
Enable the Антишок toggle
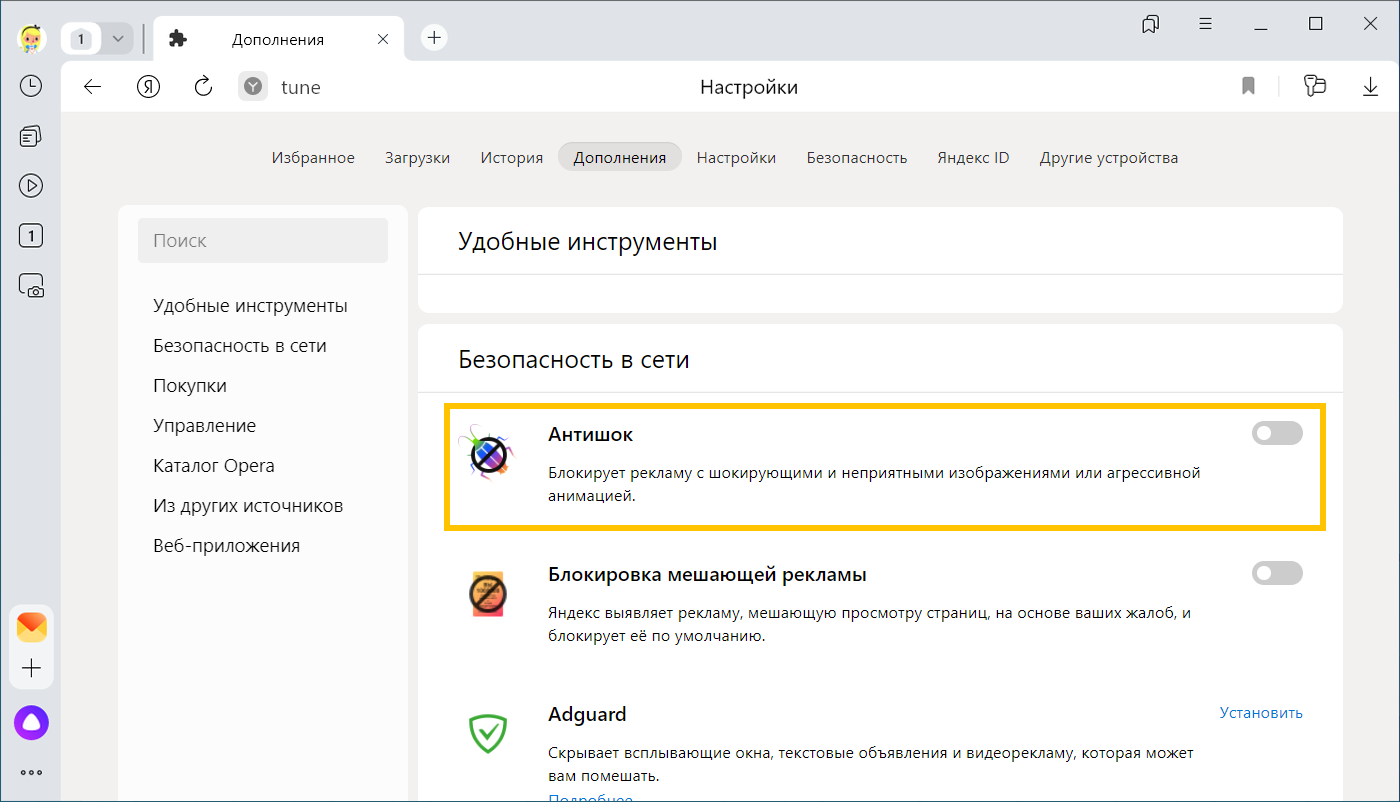pos(1277,433)
